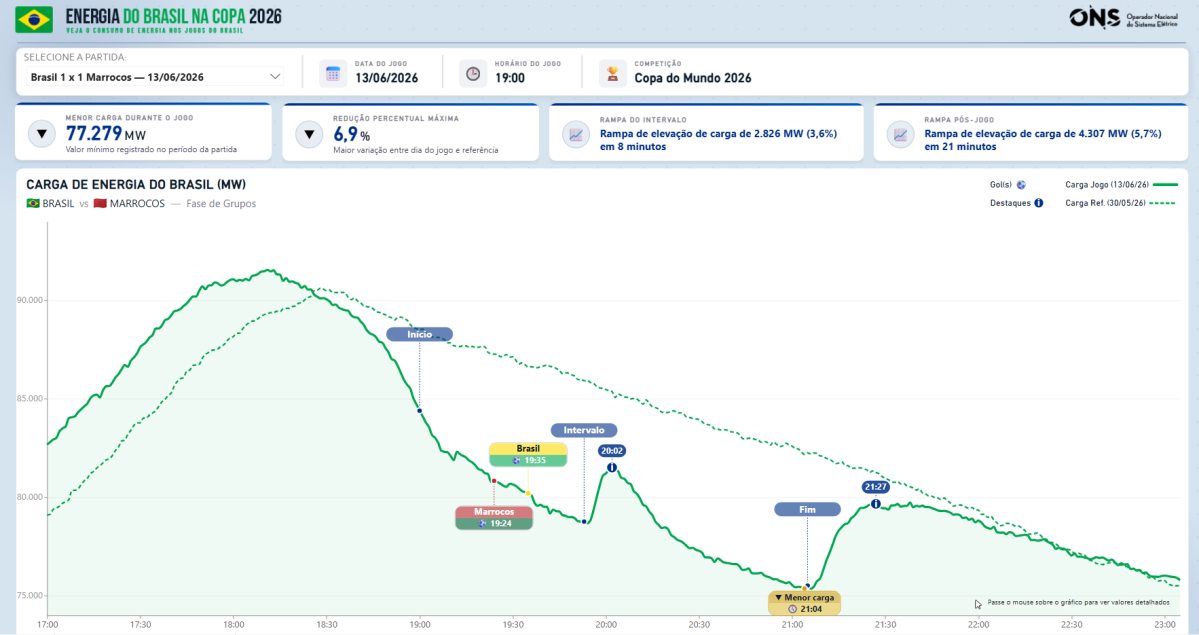Click the down-arrow icon in Redução Percentual card
Image resolution: width=1199 pixels, height=635 pixels.
[x=309, y=135]
